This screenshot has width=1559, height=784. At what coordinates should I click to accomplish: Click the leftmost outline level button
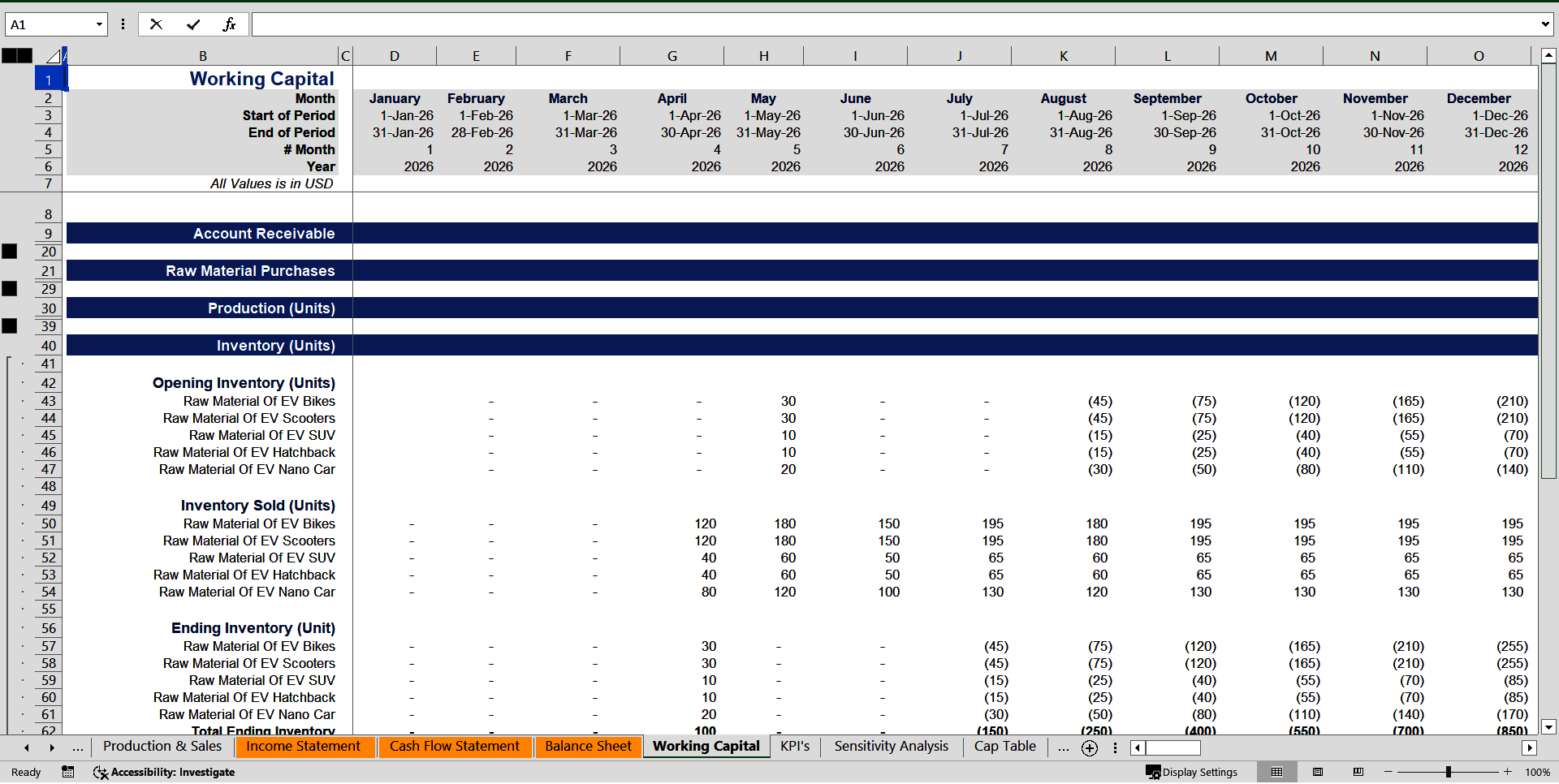click(9, 56)
